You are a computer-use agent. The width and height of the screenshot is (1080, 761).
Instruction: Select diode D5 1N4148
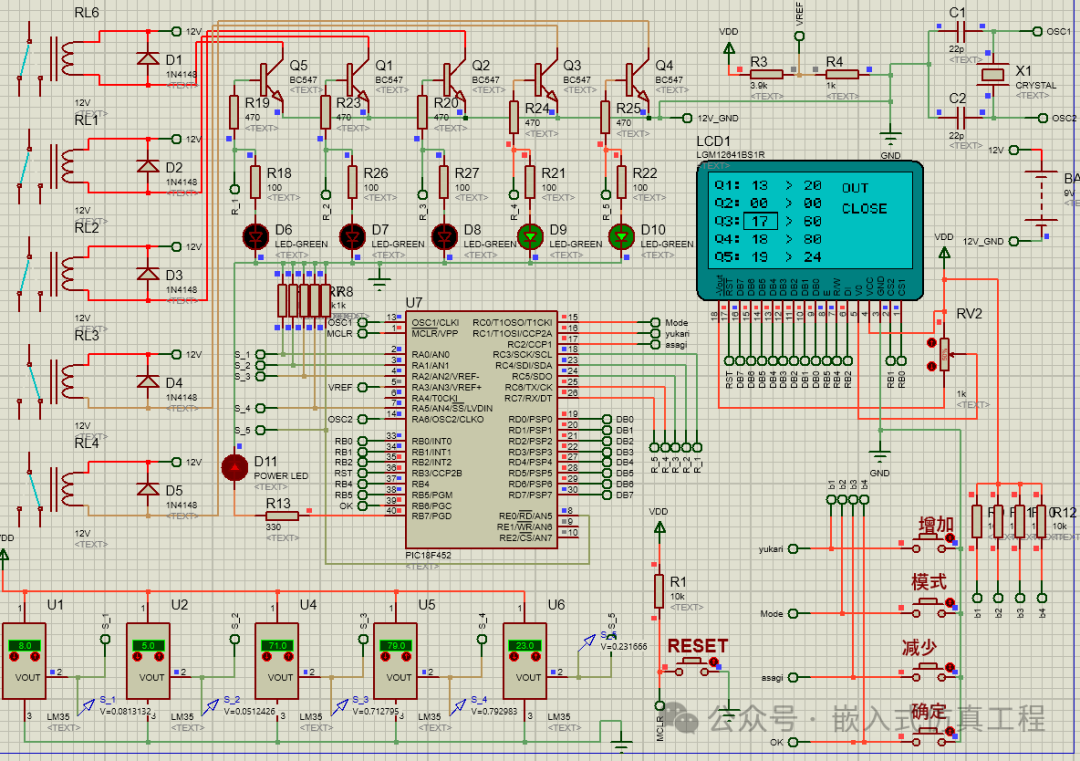[148, 489]
